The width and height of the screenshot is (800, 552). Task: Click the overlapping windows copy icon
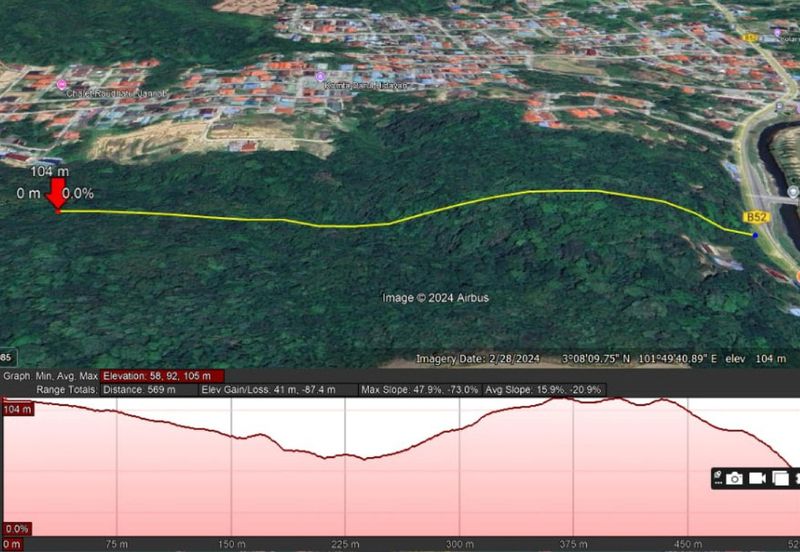(x=780, y=479)
